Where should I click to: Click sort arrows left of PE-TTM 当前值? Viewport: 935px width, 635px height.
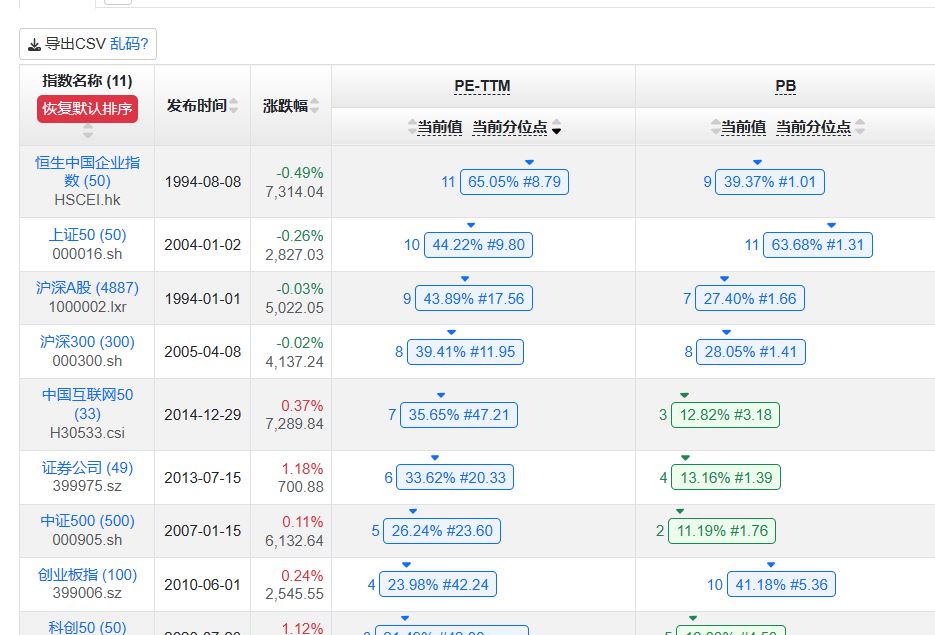[411, 127]
